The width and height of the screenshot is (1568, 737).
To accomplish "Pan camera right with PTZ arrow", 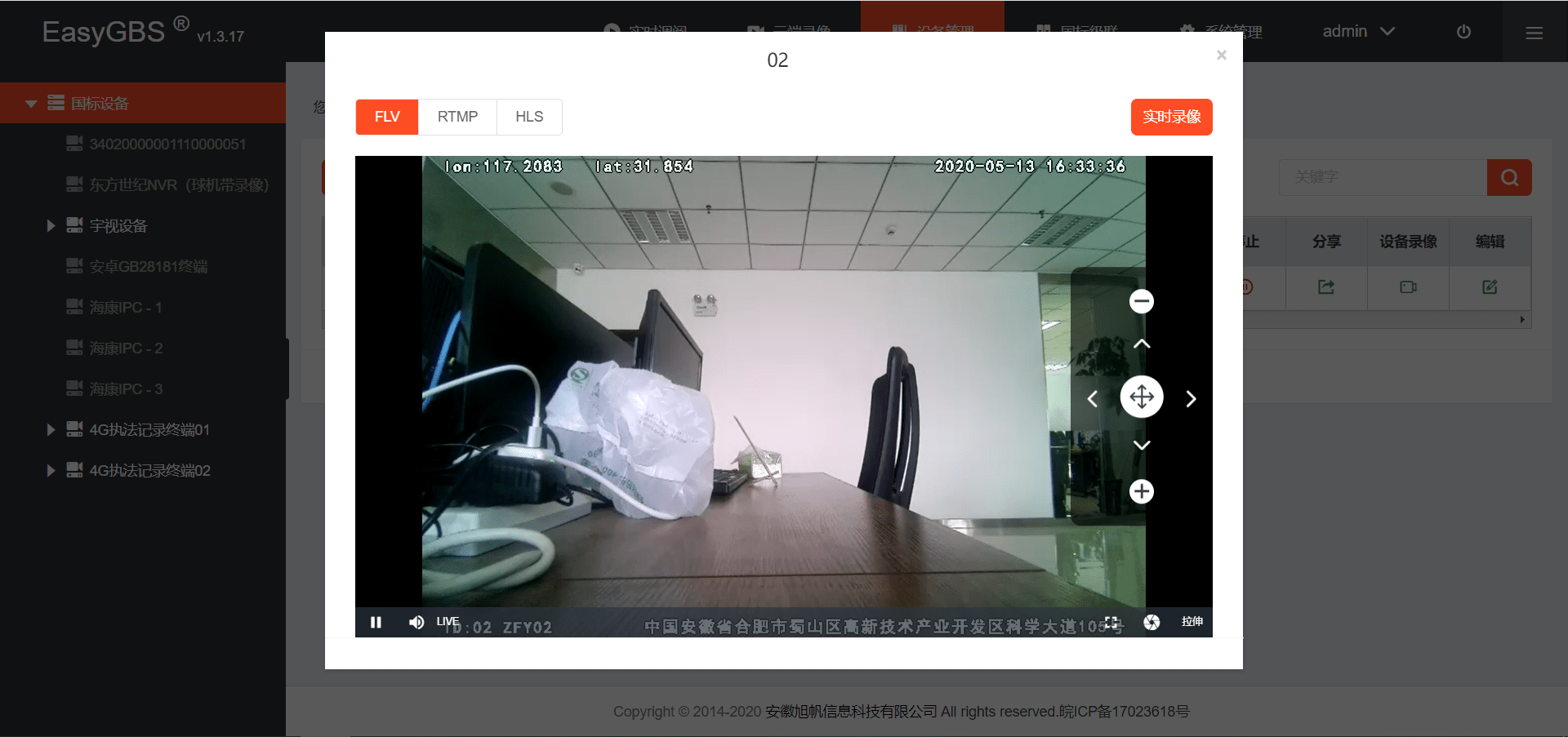I will click(x=1191, y=398).
